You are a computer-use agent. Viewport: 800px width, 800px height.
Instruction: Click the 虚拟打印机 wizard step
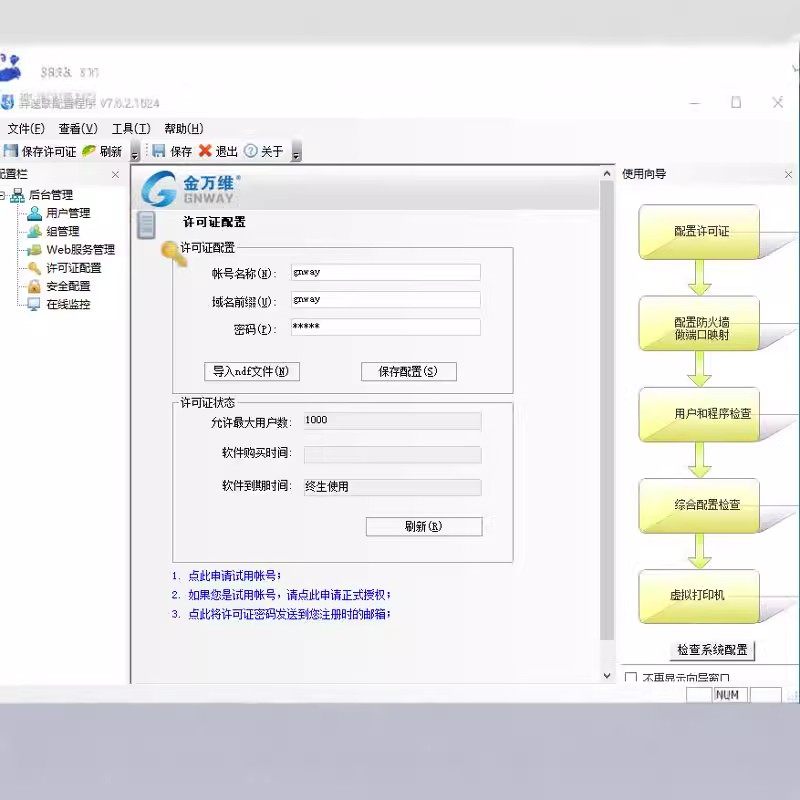click(x=699, y=596)
